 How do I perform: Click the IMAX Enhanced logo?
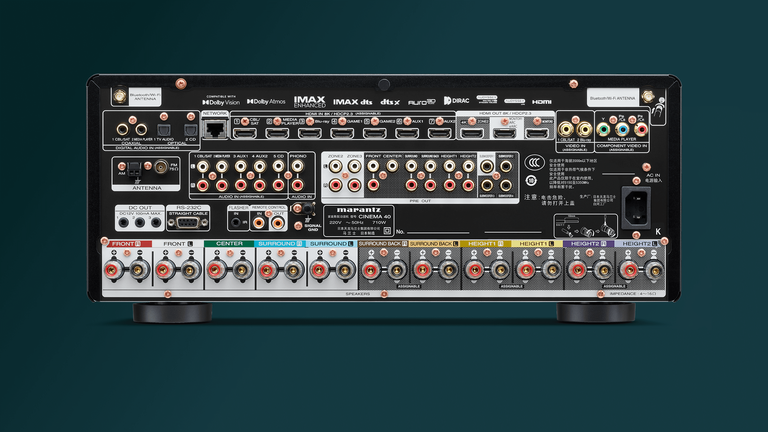tap(309, 101)
